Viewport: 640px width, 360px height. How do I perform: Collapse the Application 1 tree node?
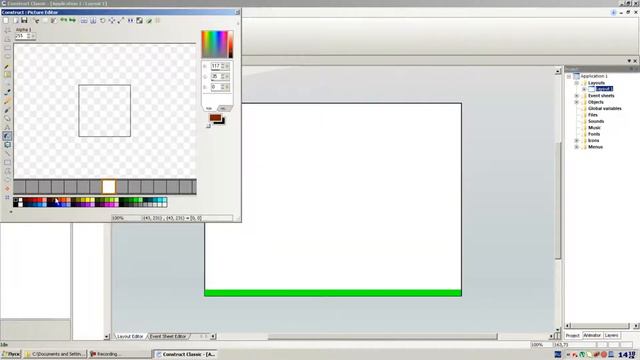coord(569,76)
